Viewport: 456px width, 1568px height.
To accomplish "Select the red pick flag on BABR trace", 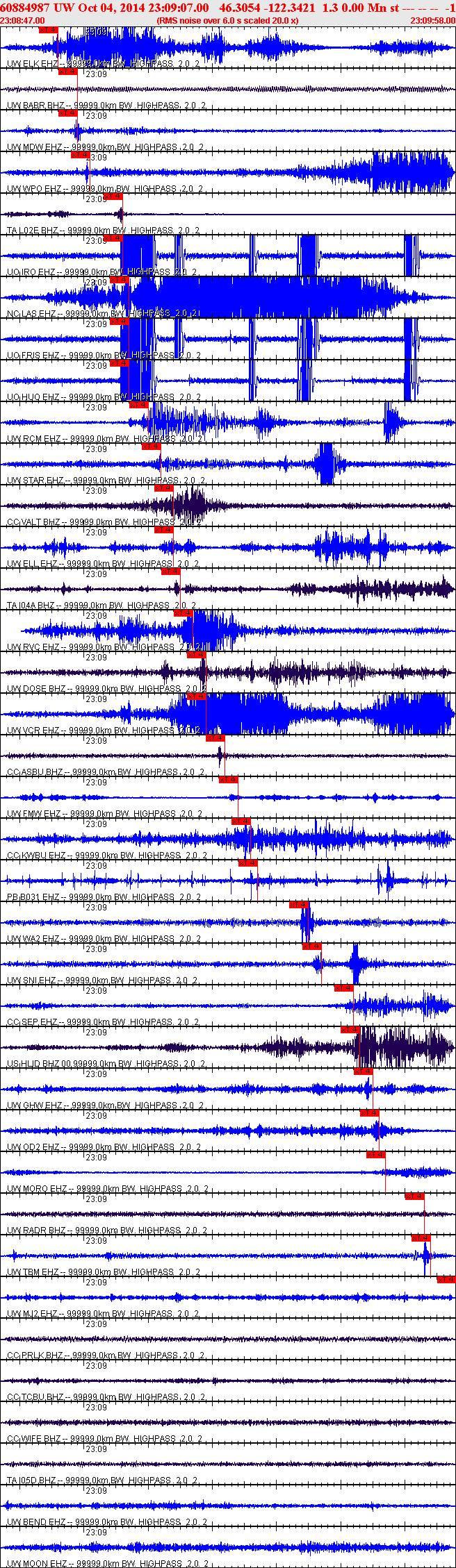I will 67,72.
